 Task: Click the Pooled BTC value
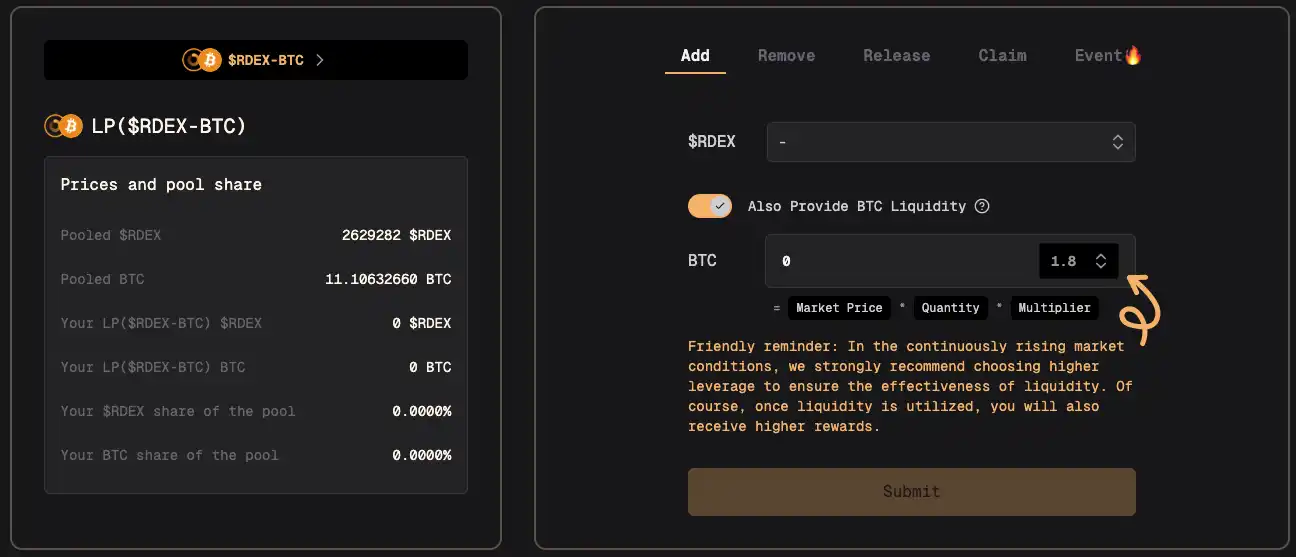pyautogui.click(x=388, y=279)
